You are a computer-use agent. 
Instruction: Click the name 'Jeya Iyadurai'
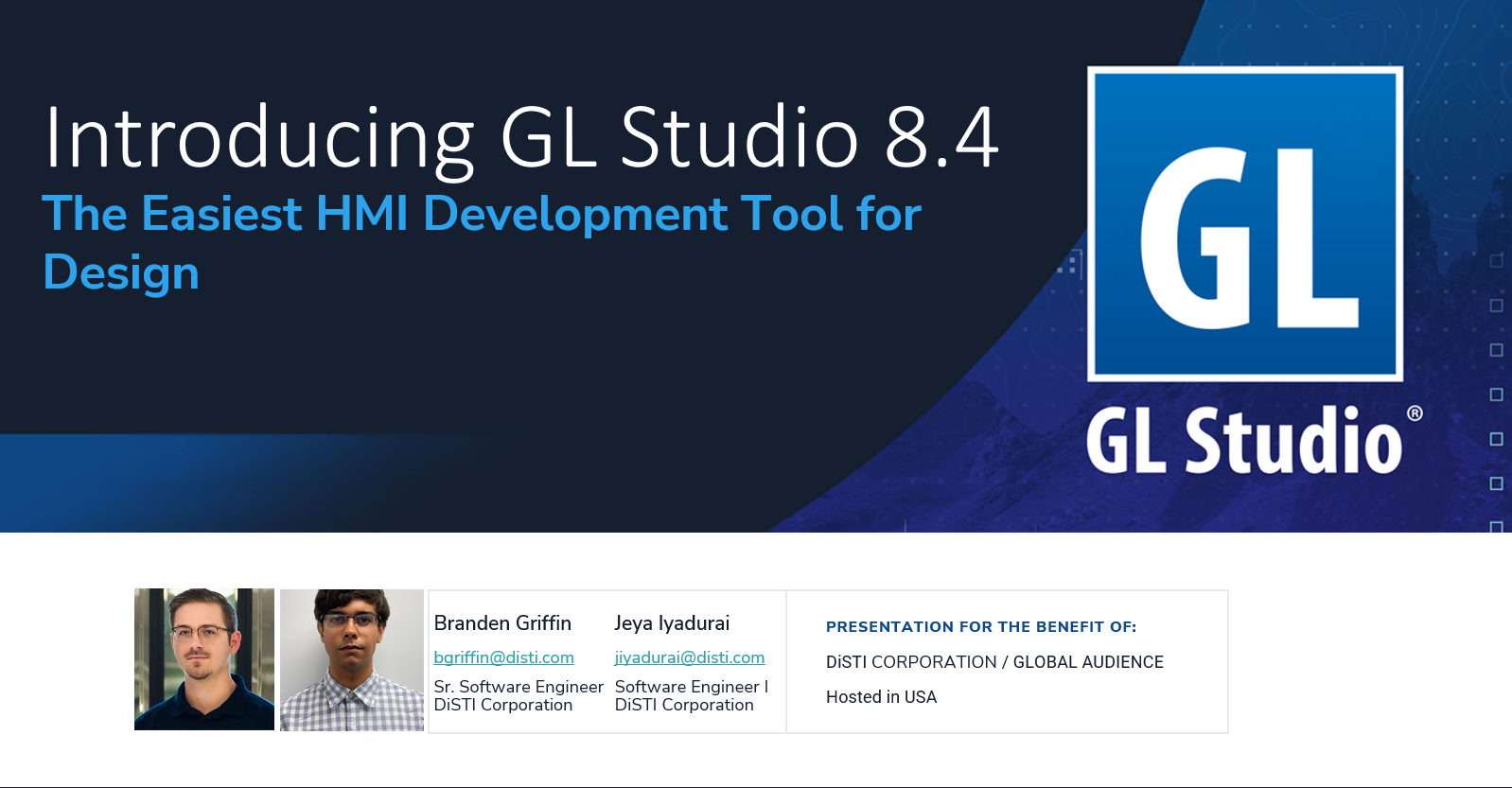coord(672,623)
